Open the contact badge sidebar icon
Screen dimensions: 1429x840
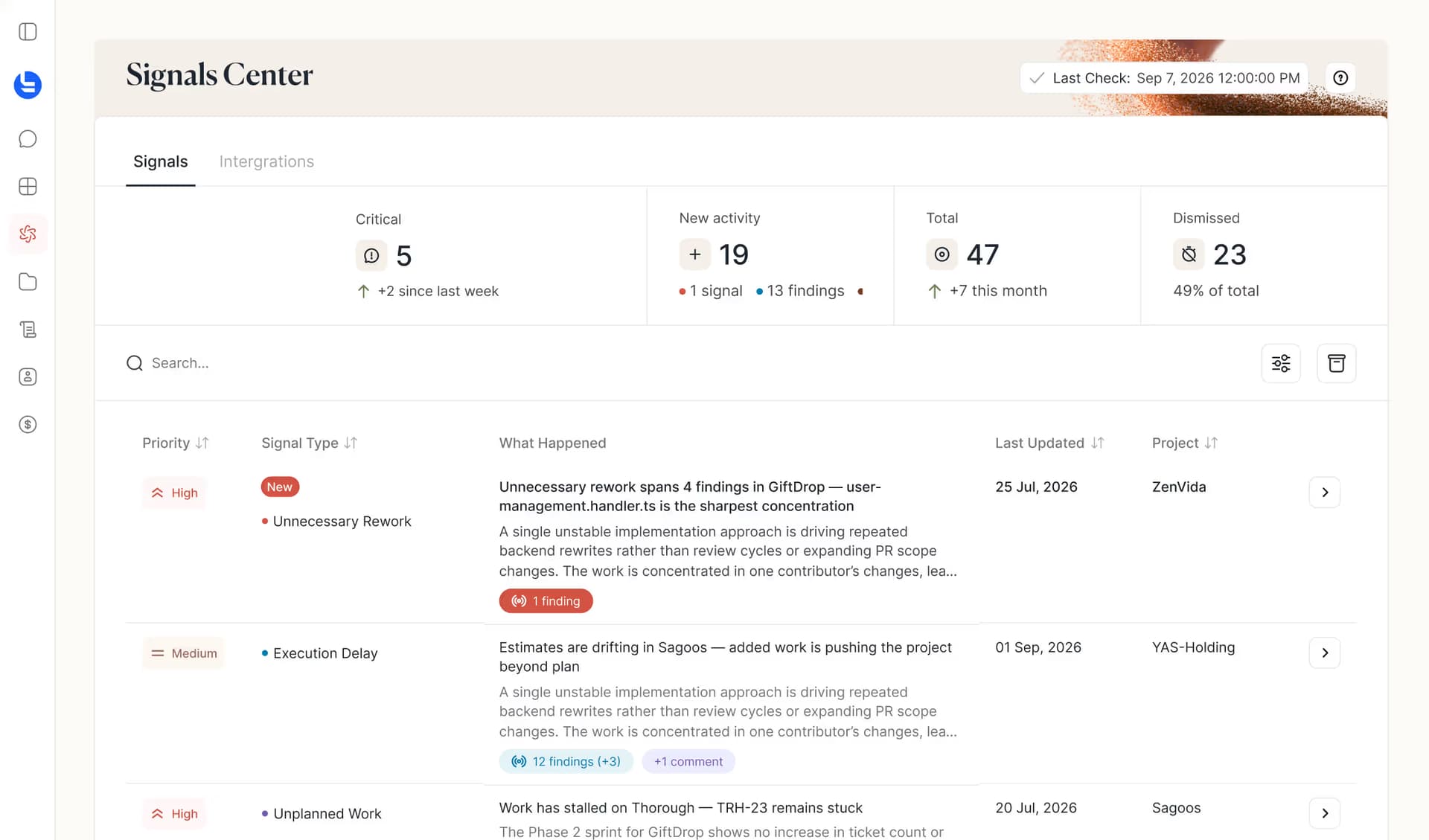(28, 377)
